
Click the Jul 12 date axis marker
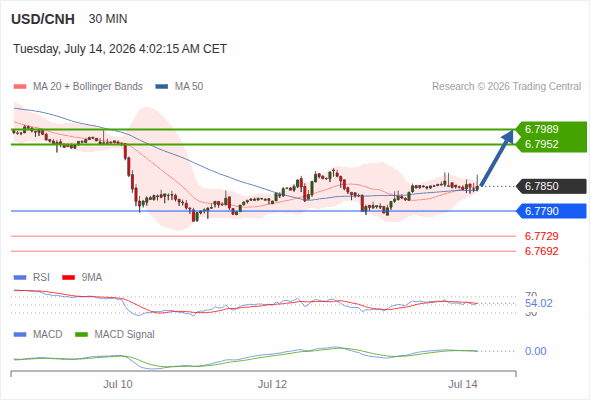[x=272, y=384]
